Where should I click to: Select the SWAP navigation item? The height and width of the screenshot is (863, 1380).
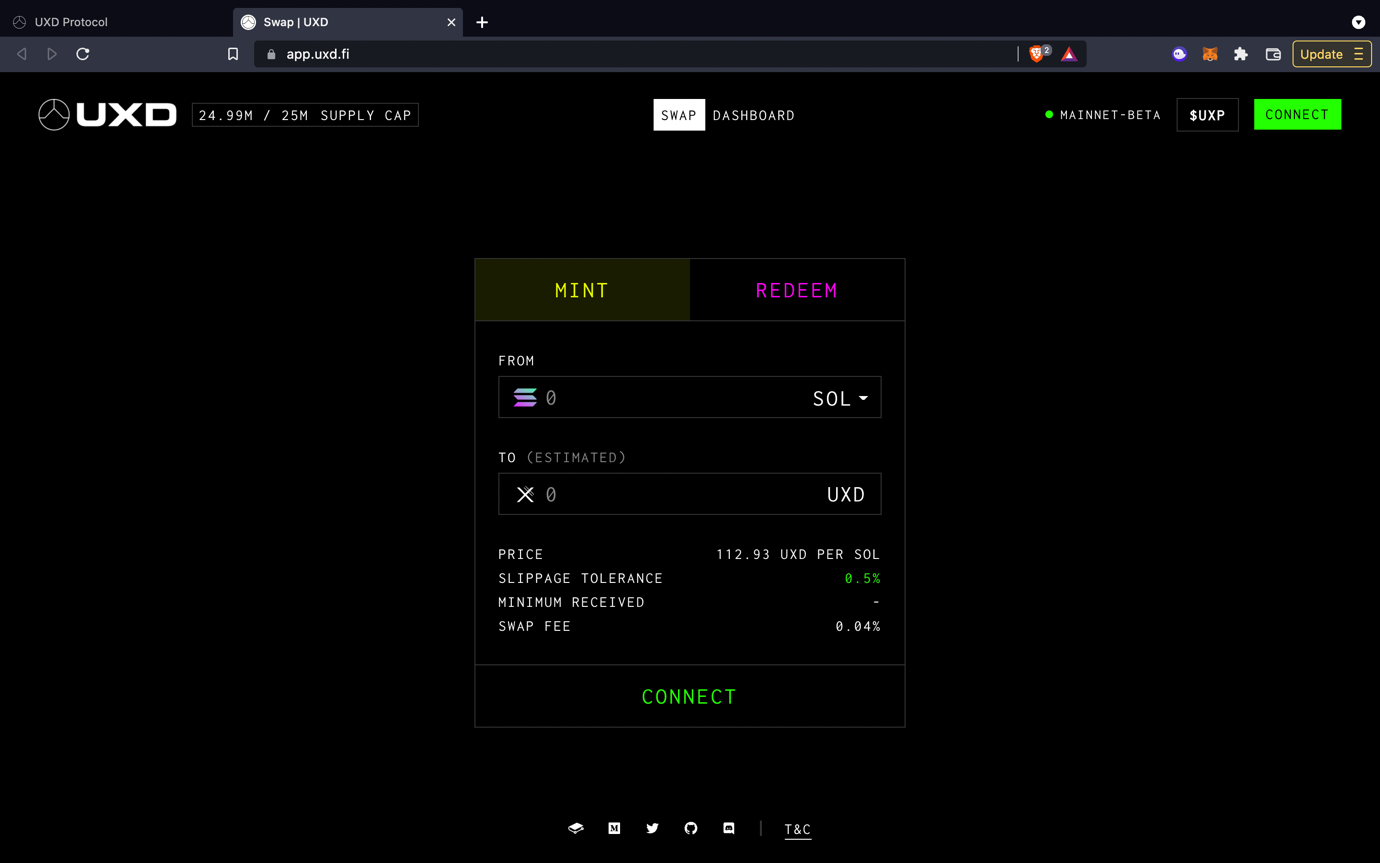(x=679, y=115)
